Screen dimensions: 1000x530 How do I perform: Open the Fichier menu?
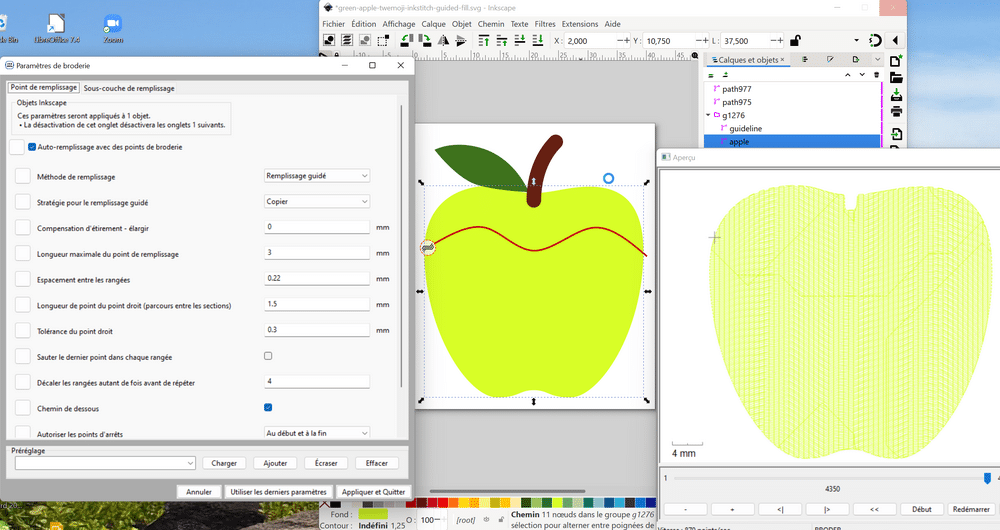[334, 24]
